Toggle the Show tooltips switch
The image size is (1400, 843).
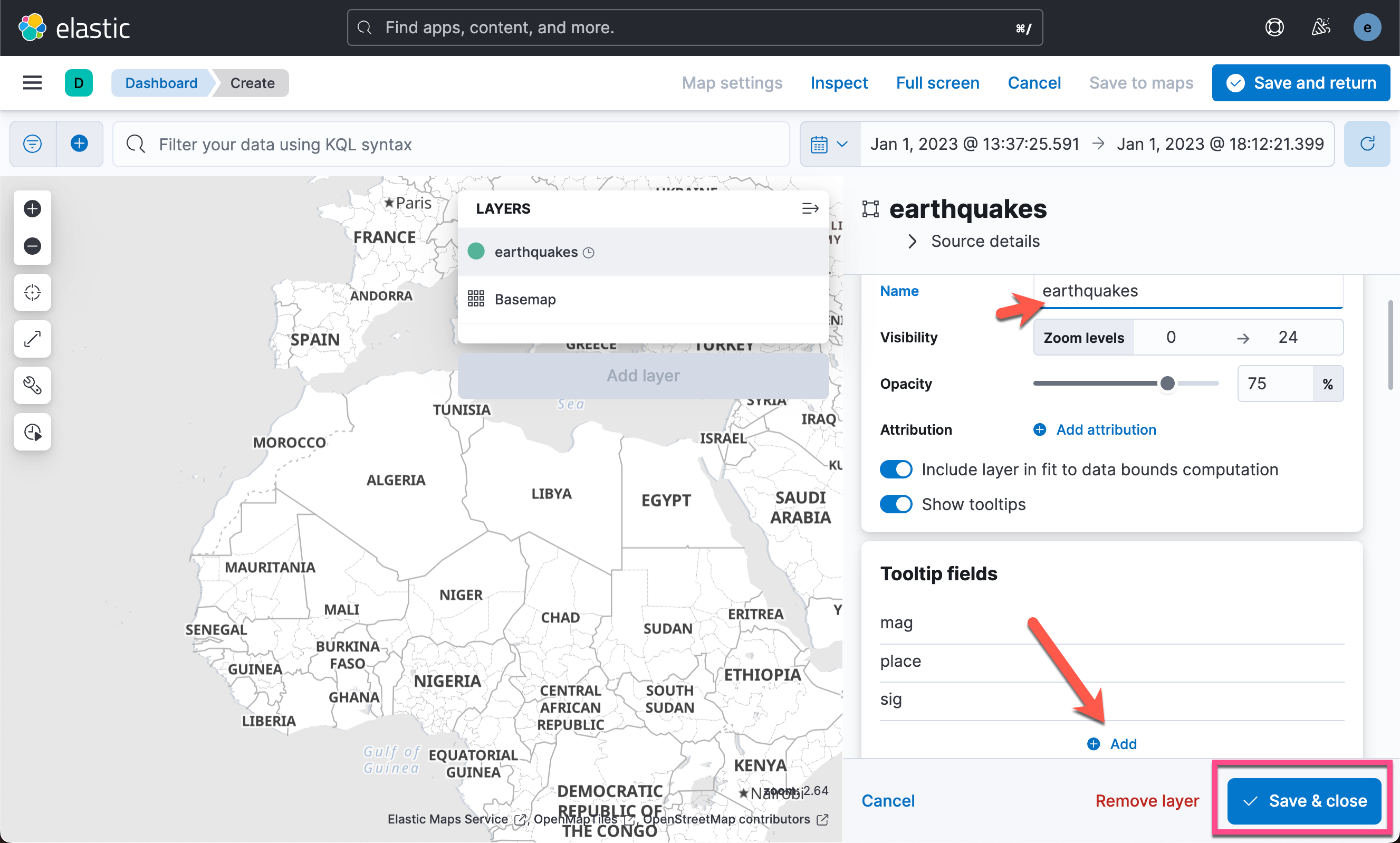896,504
